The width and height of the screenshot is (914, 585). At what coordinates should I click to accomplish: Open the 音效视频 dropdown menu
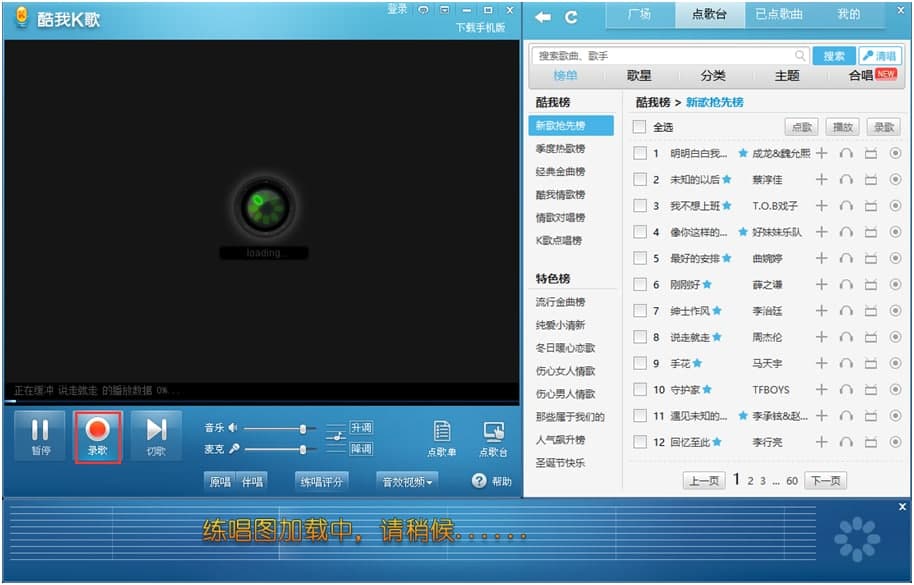point(408,481)
